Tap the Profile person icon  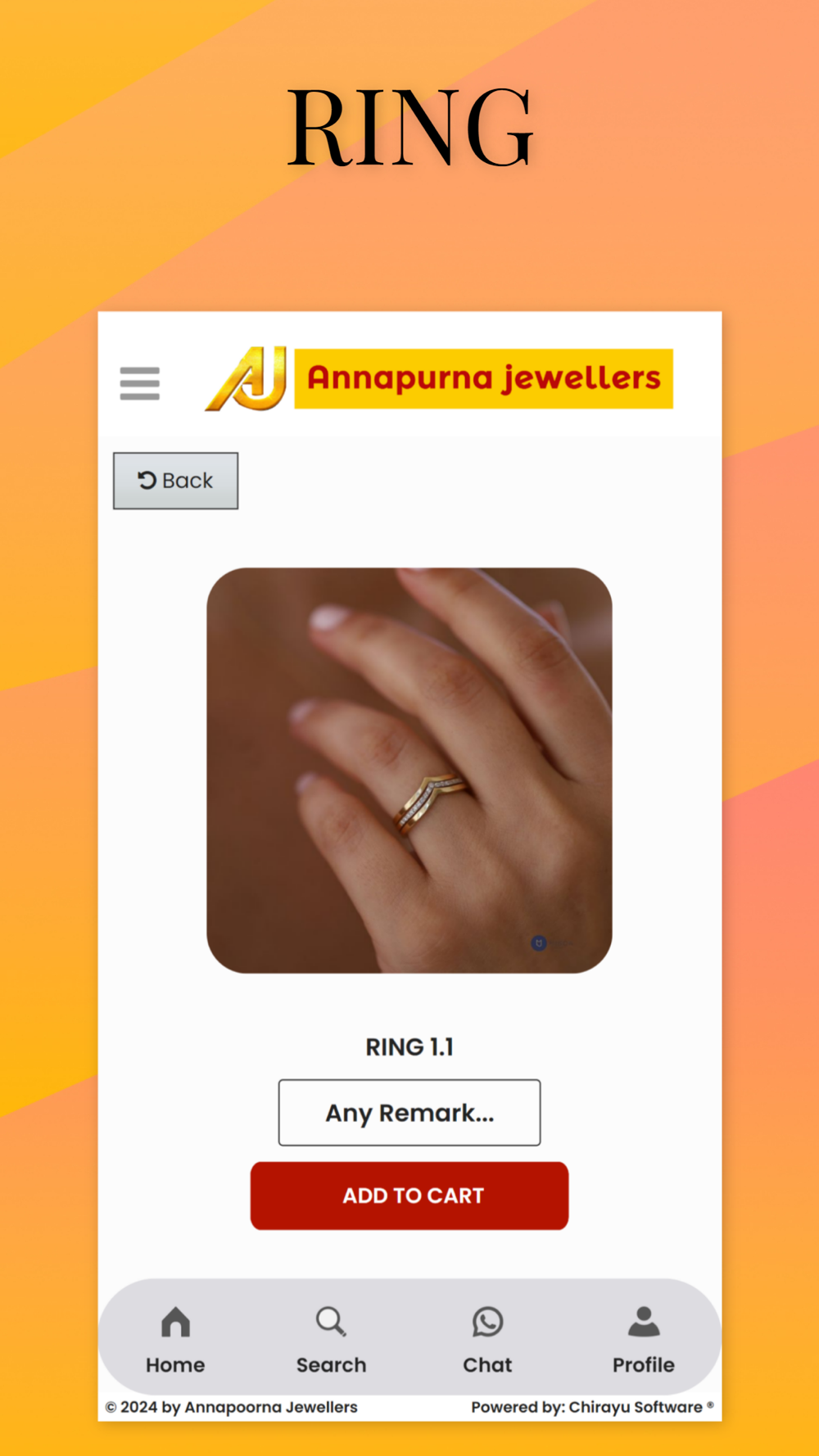coord(644,1321)
